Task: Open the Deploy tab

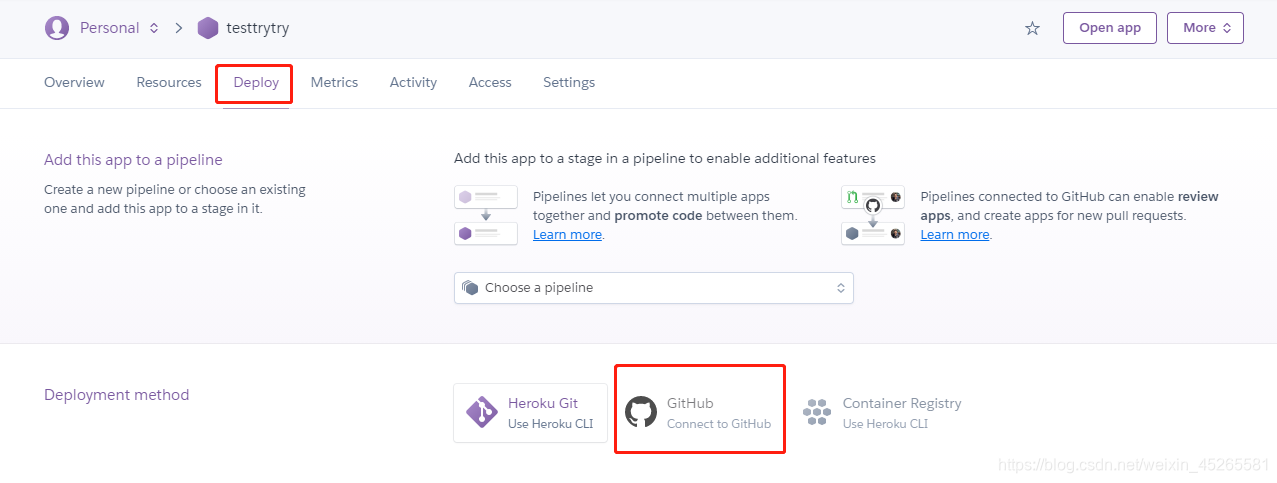Action: [256, 82]
